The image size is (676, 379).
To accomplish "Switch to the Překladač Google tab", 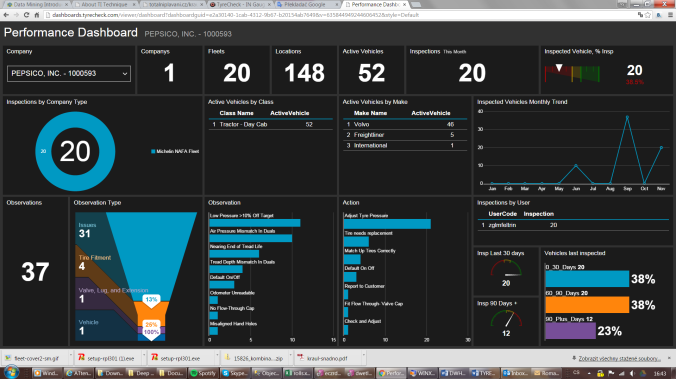I will pos(307,4).
